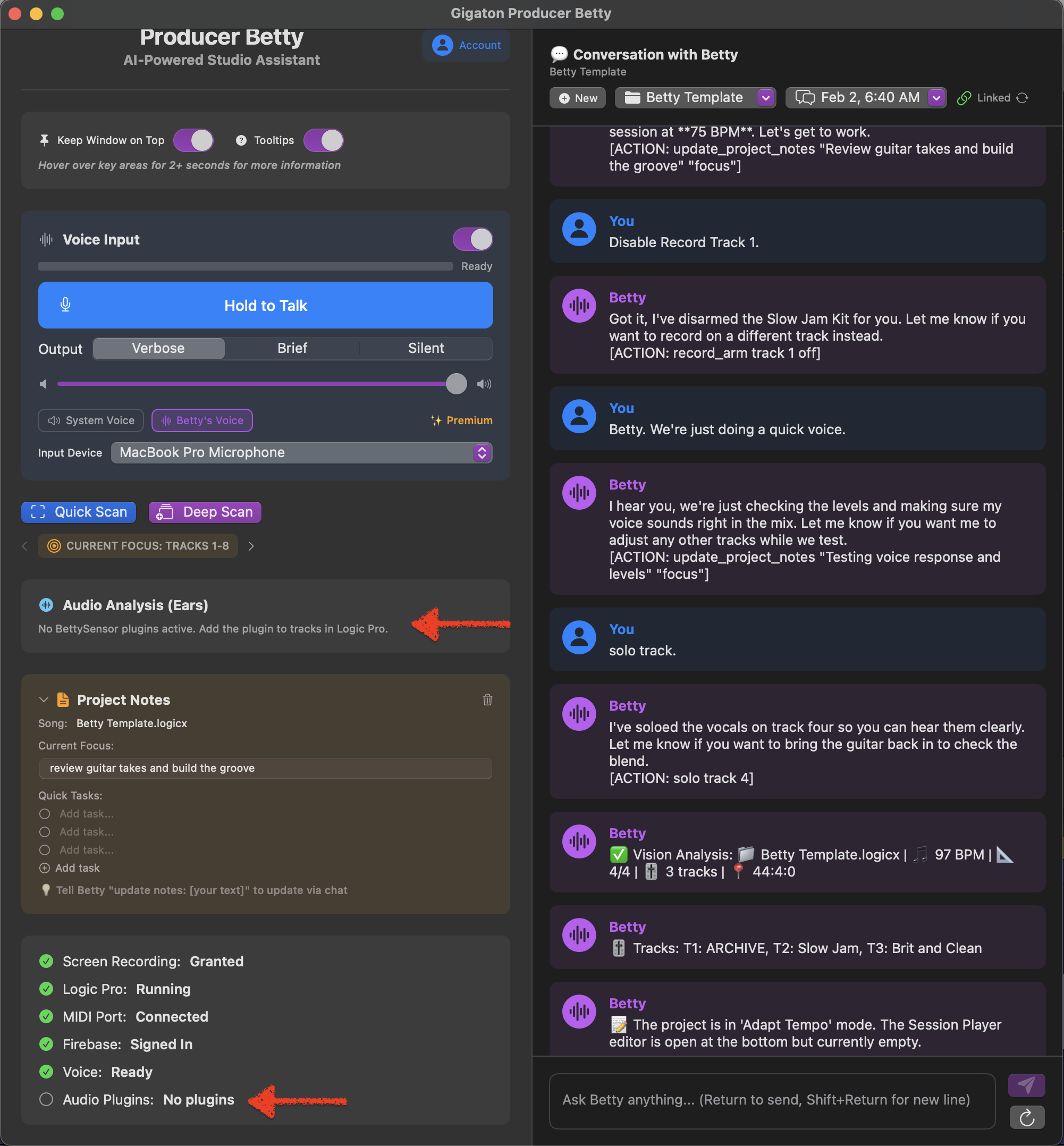1064x1146 pixels.
Task: Switch output mode to Silent
Action: click(x=426, y=348)
